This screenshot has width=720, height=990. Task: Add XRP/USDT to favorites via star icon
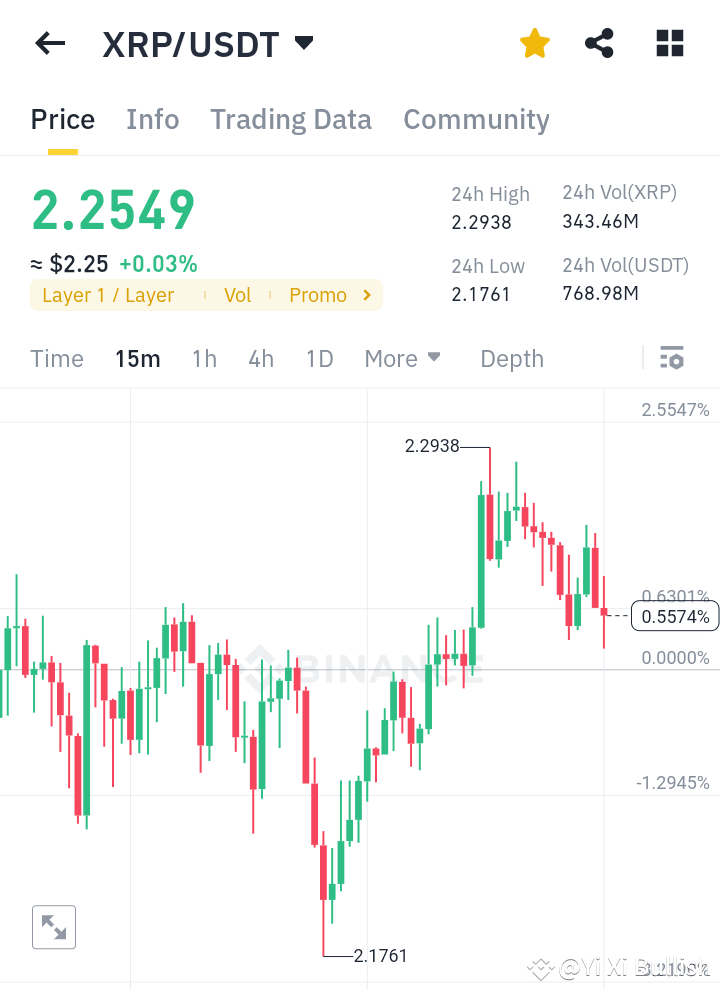tap(534, 43)
